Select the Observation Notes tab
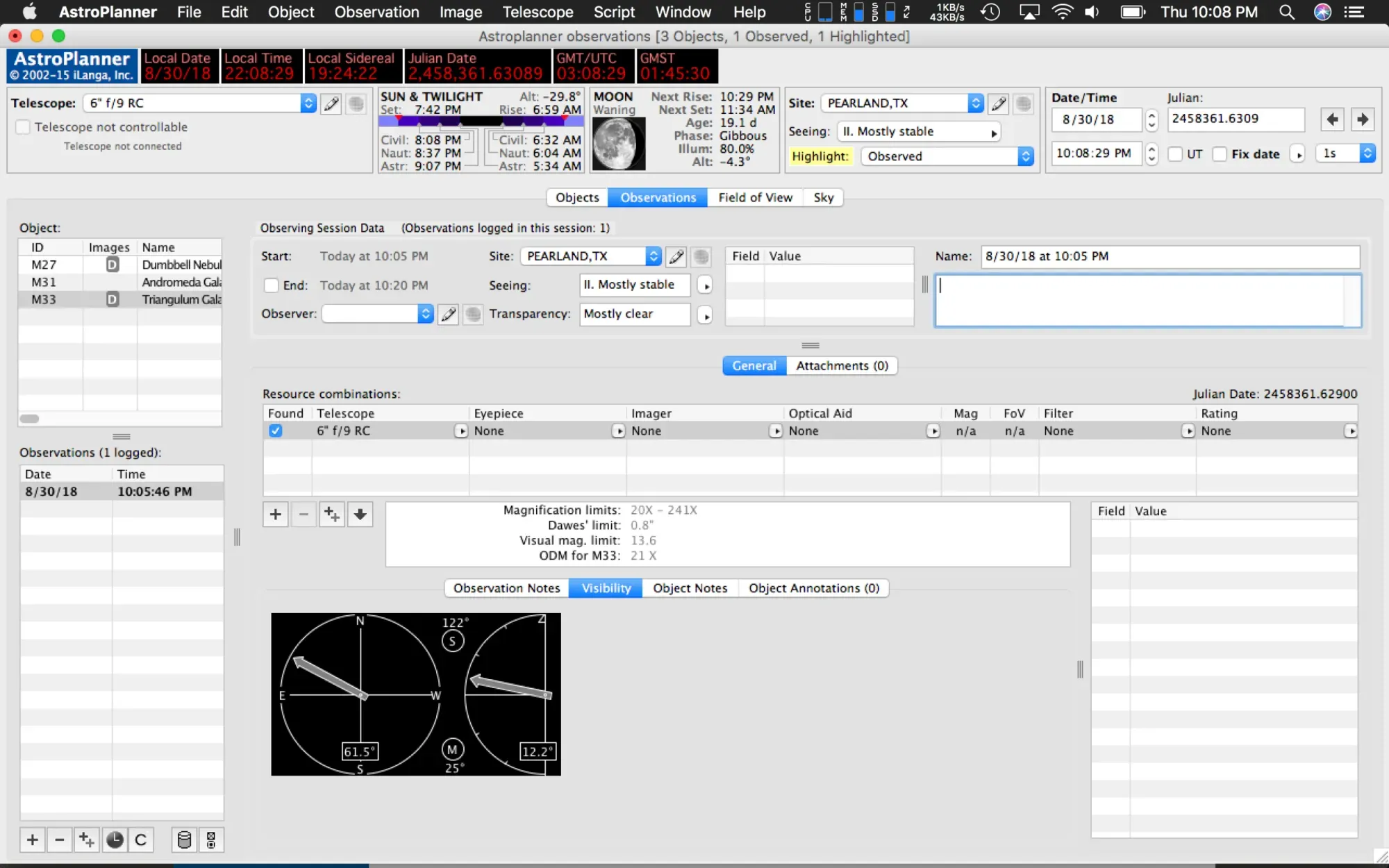Screen dimensions: 1389x868 click(x=506, y=588)
